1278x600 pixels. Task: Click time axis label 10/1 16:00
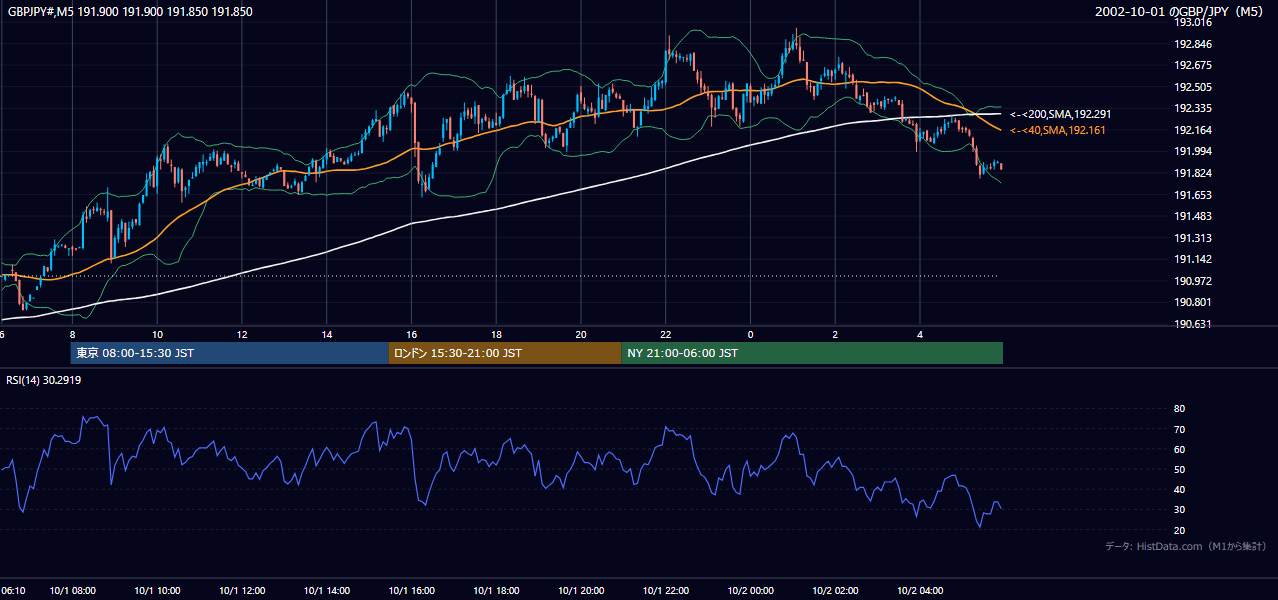(x=412, y=591)
